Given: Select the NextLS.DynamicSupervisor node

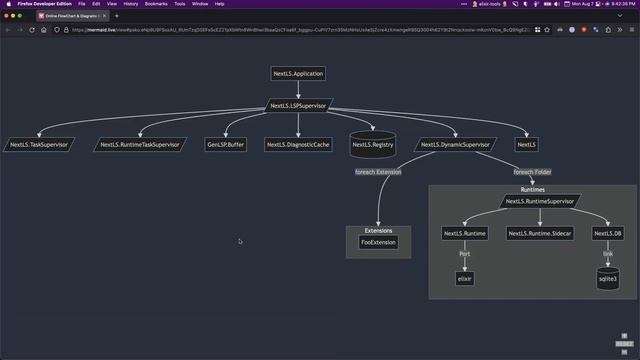Looking at the screenshot, I should [455, 144].
